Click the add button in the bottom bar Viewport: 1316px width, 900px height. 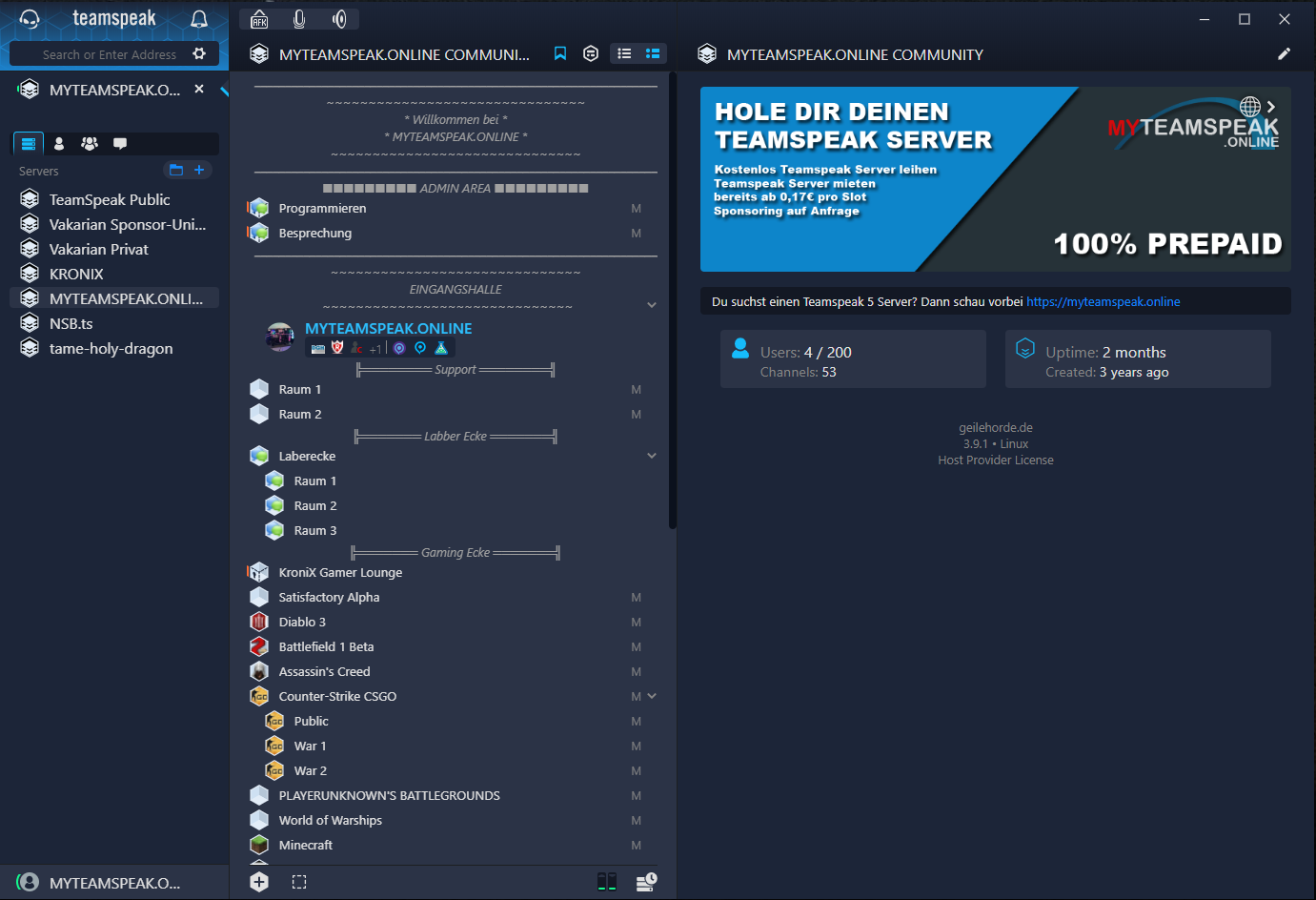click(x=259, y=882)
